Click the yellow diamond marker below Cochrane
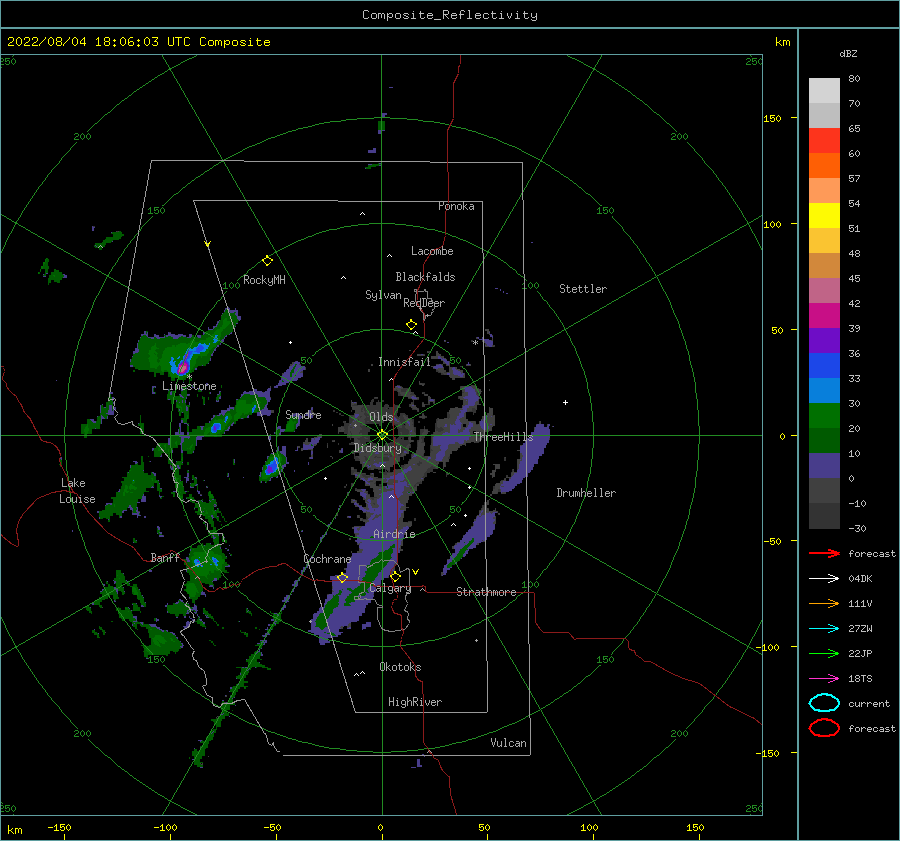Viewport: 900px width, 841px height. [x=342, y=578]
